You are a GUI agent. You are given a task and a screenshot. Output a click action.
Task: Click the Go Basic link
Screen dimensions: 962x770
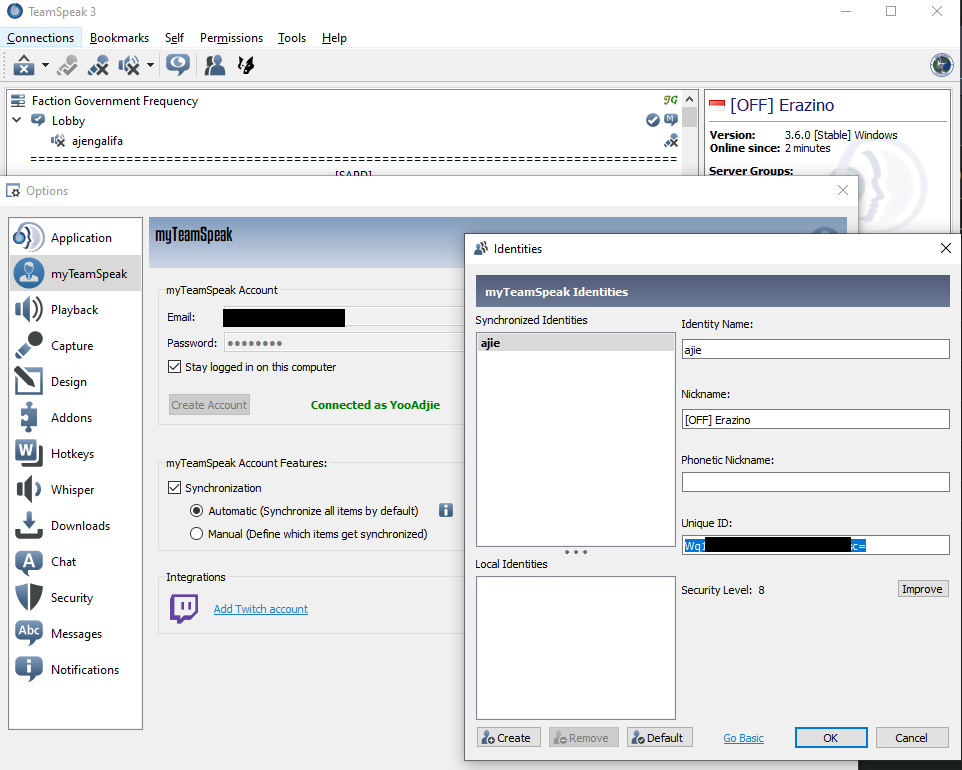(x=743, y=738)
